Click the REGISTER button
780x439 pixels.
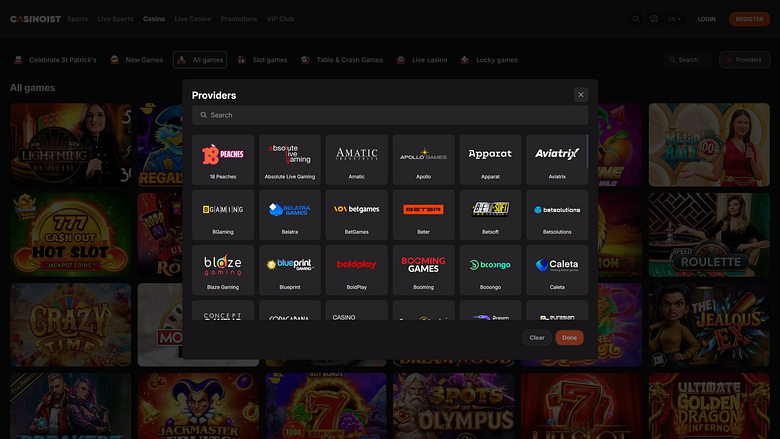tap(749, 19)
